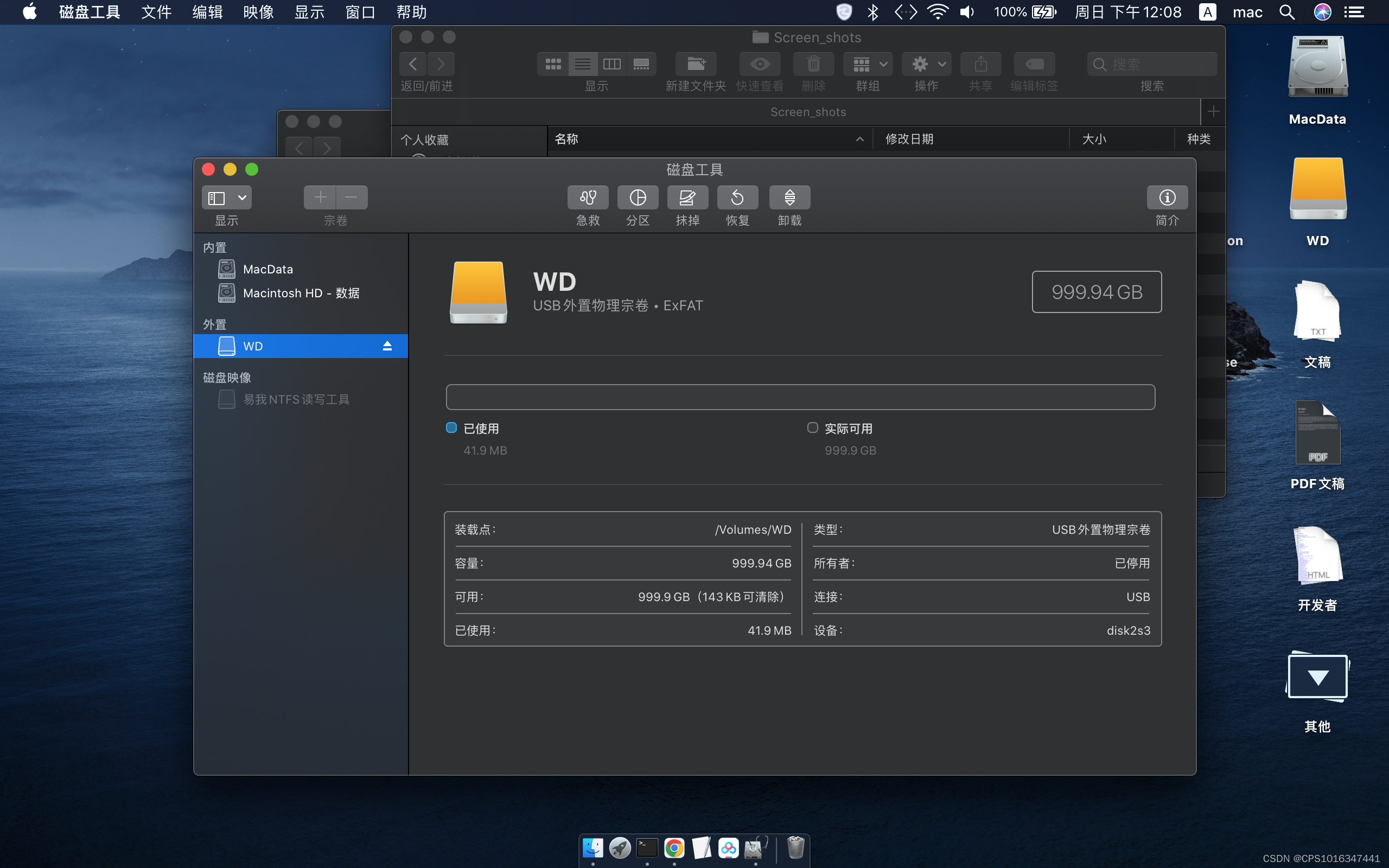Image resolution: width=1389 pixels, height=868 pixels.
Task: Open the 群组 grouping dropdown in Finder
Action: point(868,63)
